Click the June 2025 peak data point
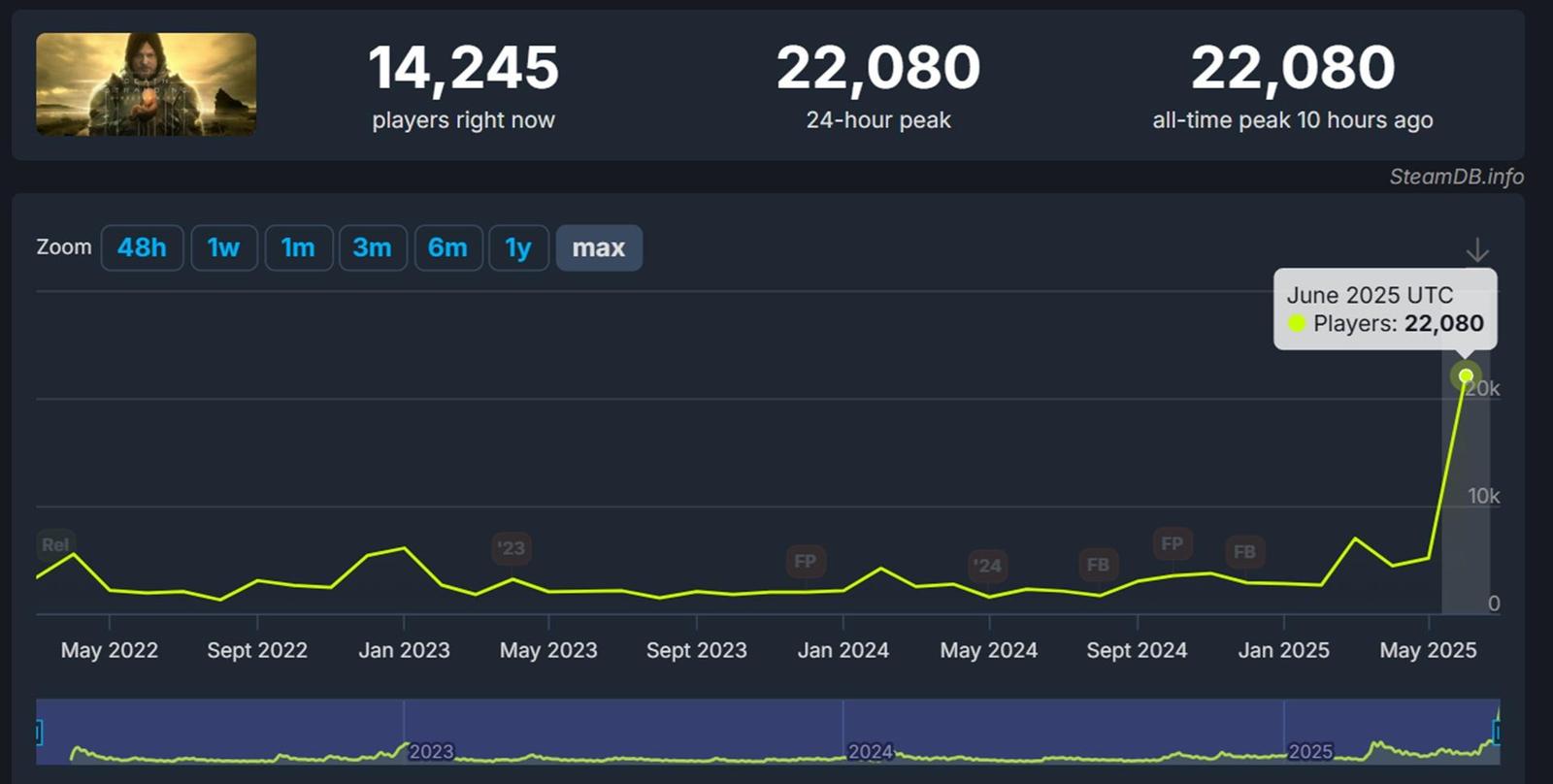1553x784 pixels. click(x=1466, y=376)
